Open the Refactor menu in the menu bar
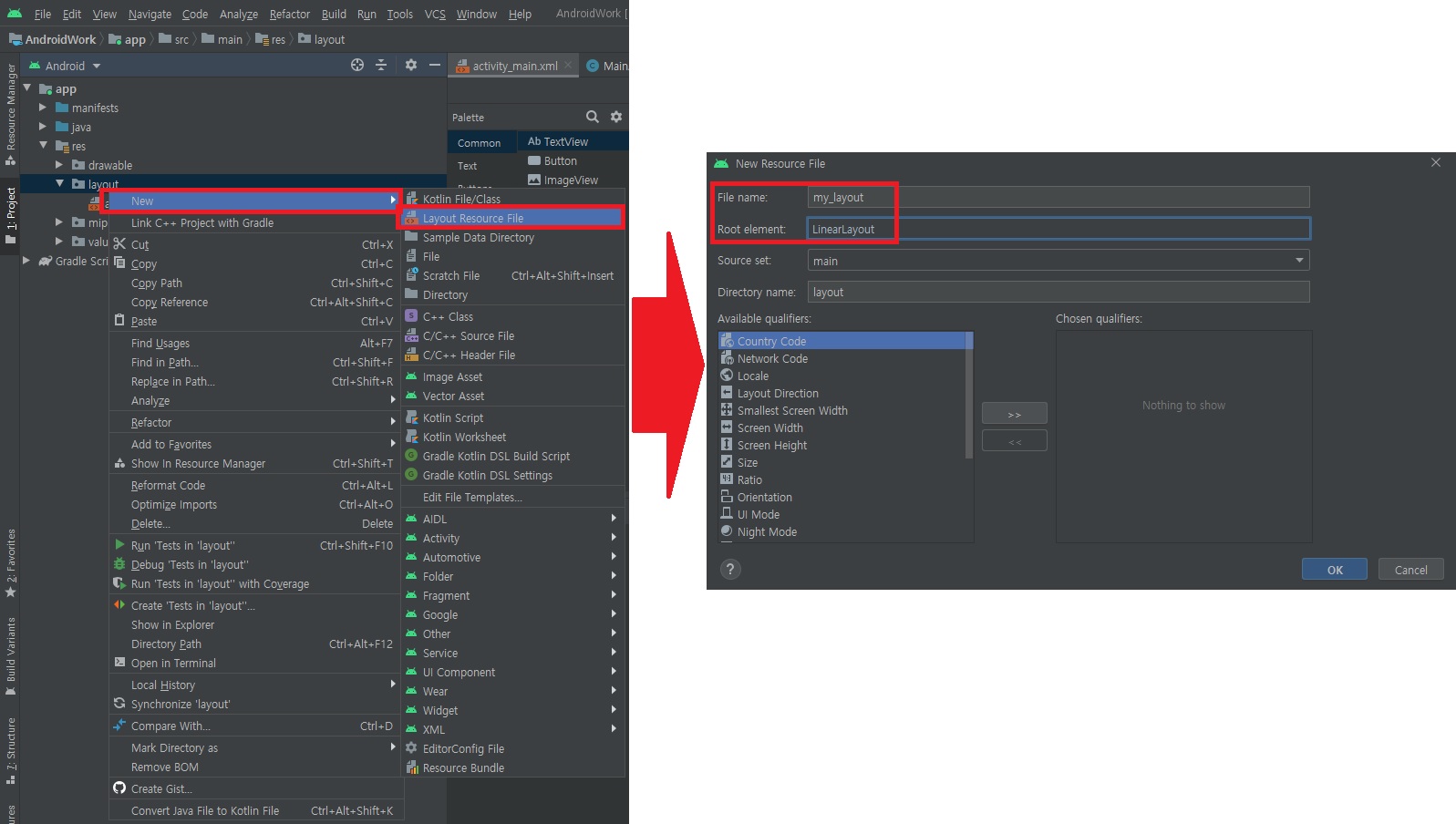1456x824 pixels. click(289, 14)
